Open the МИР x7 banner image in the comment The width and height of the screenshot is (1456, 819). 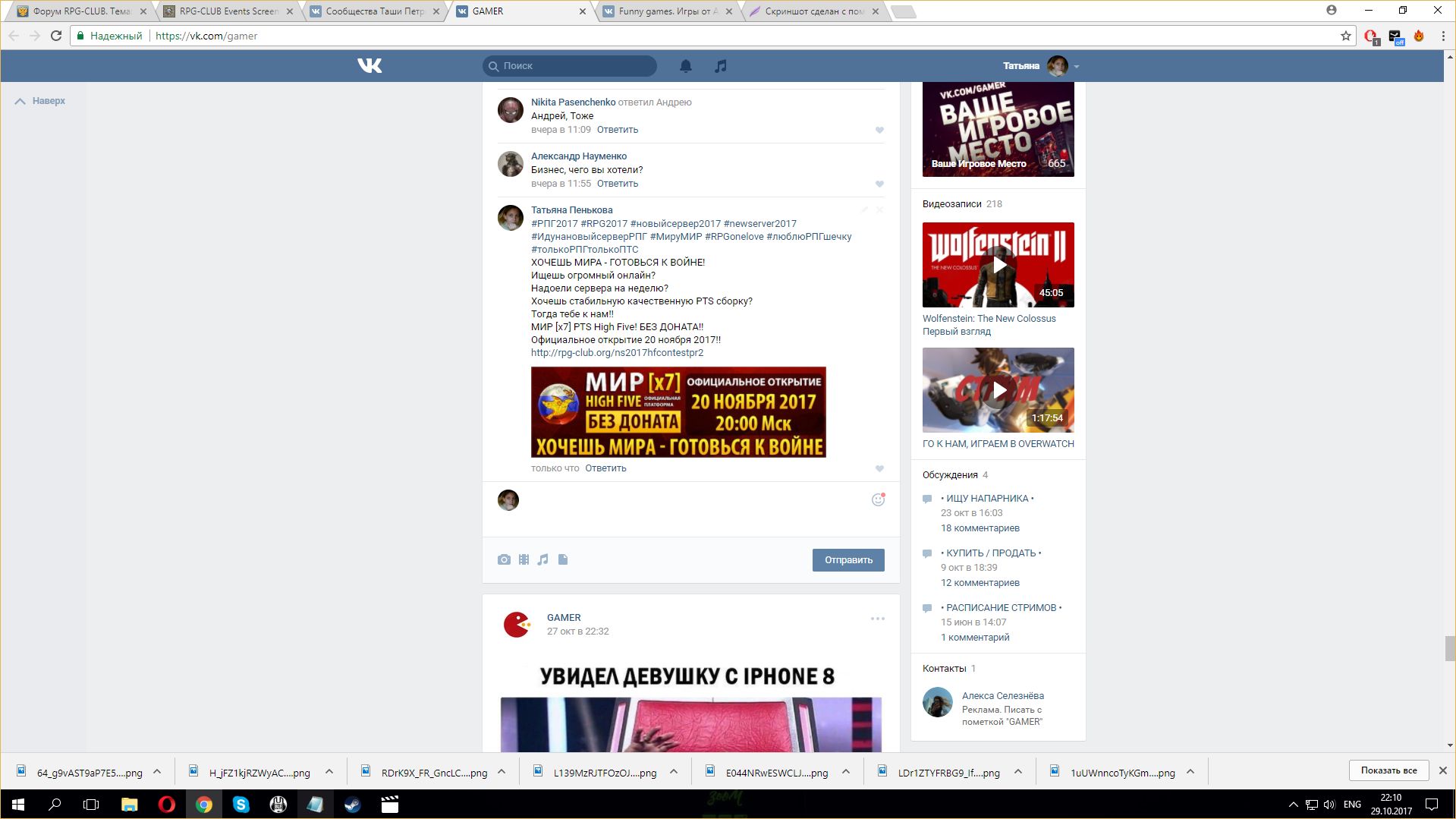678,412
